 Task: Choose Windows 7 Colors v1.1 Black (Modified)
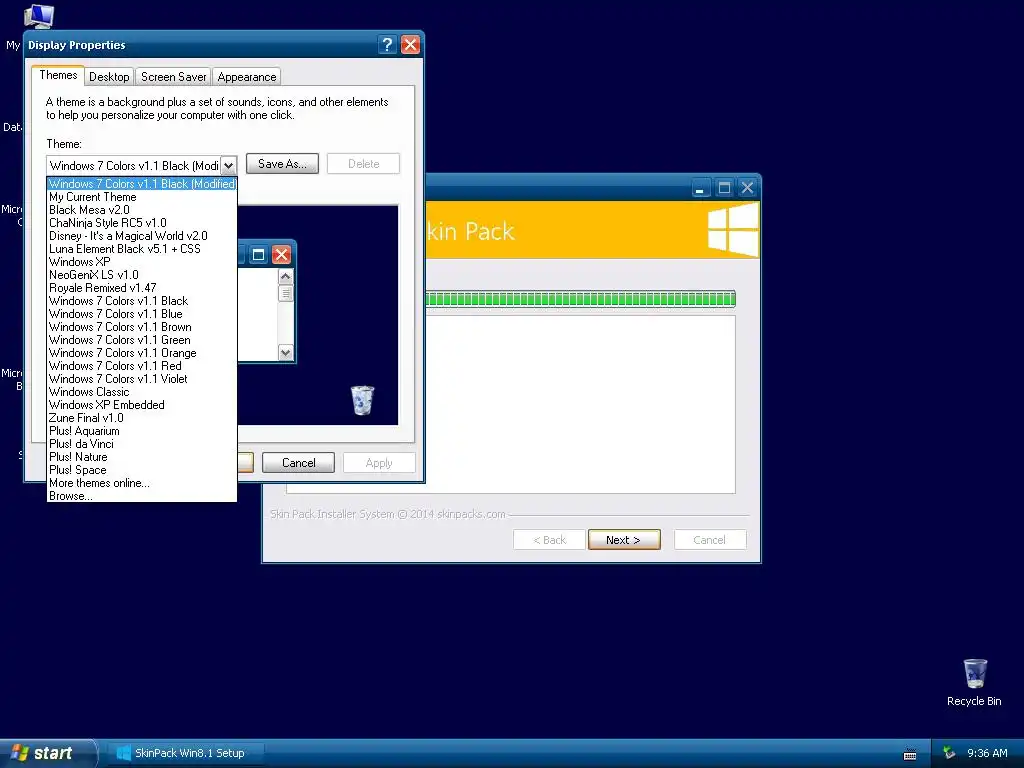142,184
